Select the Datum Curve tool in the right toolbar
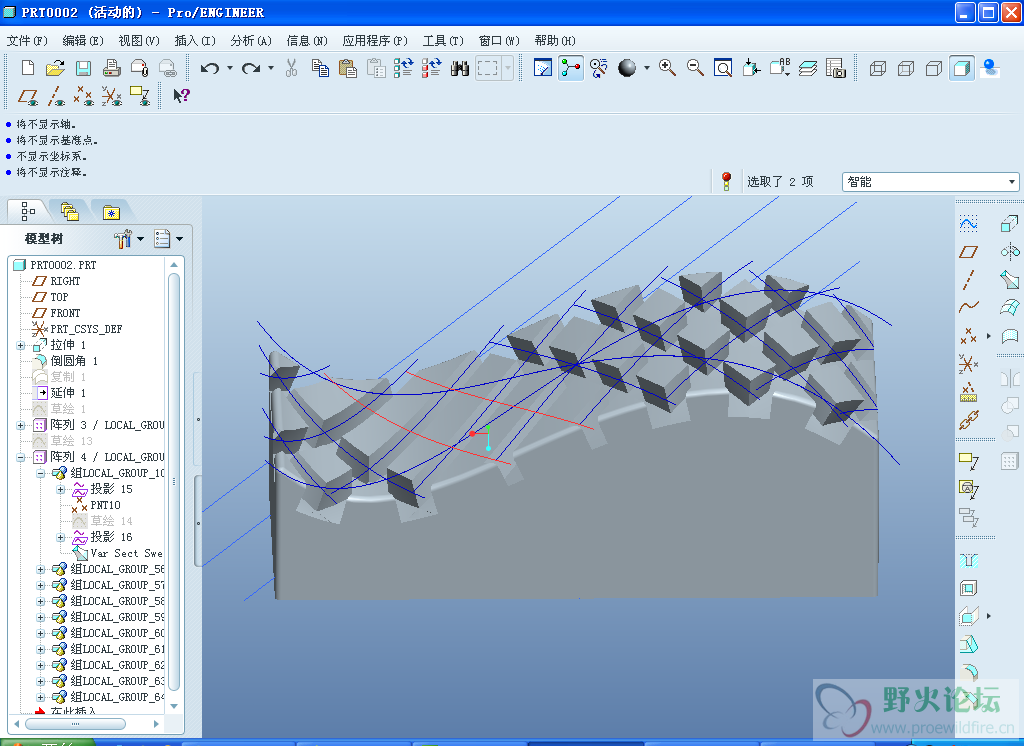This screenshot has width=1024, height=746. pyautogui.click(x=968, y=307)
